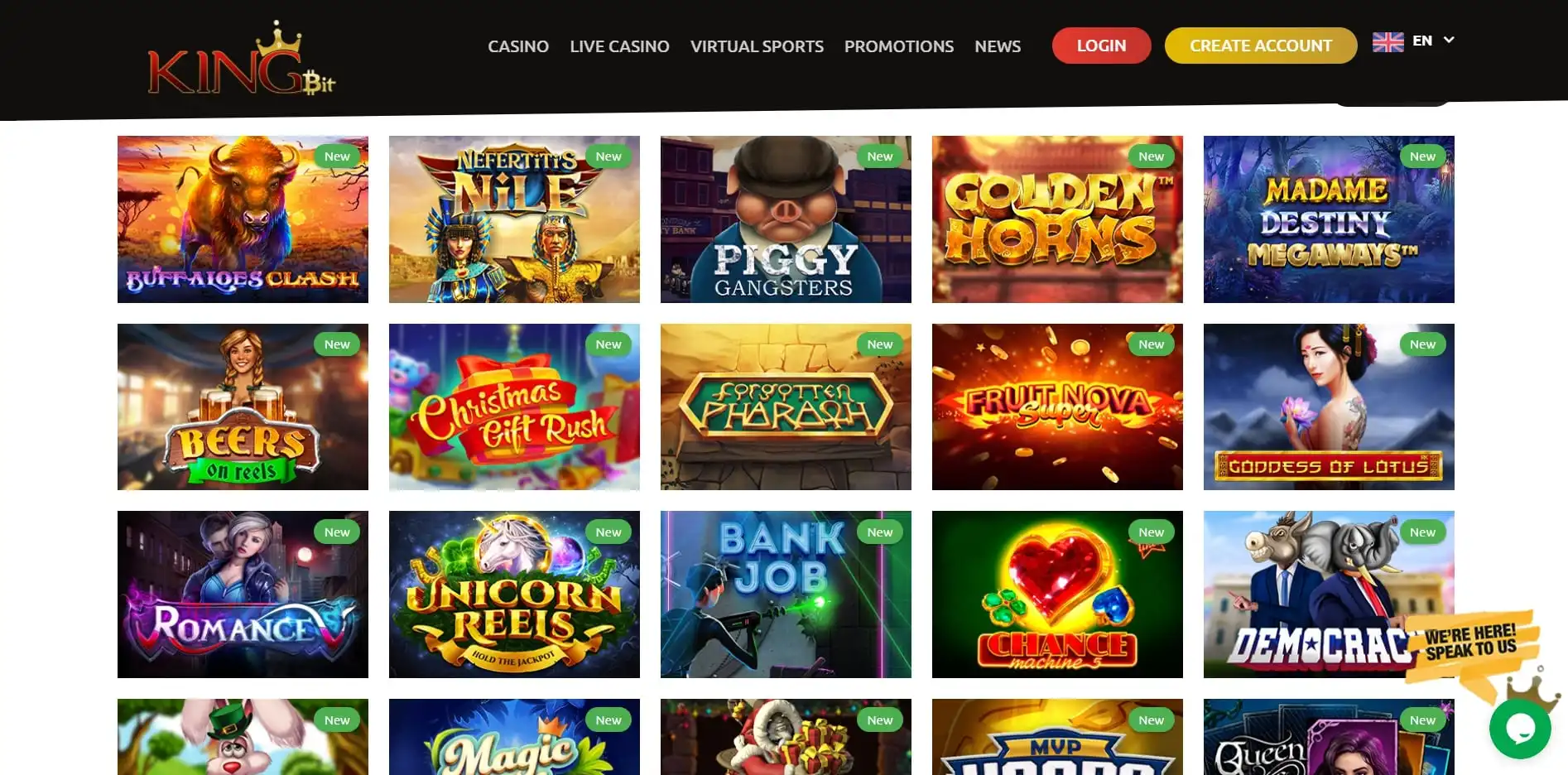The height and width of the screenshot is (775, 1568).
Task: Click the KingBit crown logo
Action: (x=242, y=60)
